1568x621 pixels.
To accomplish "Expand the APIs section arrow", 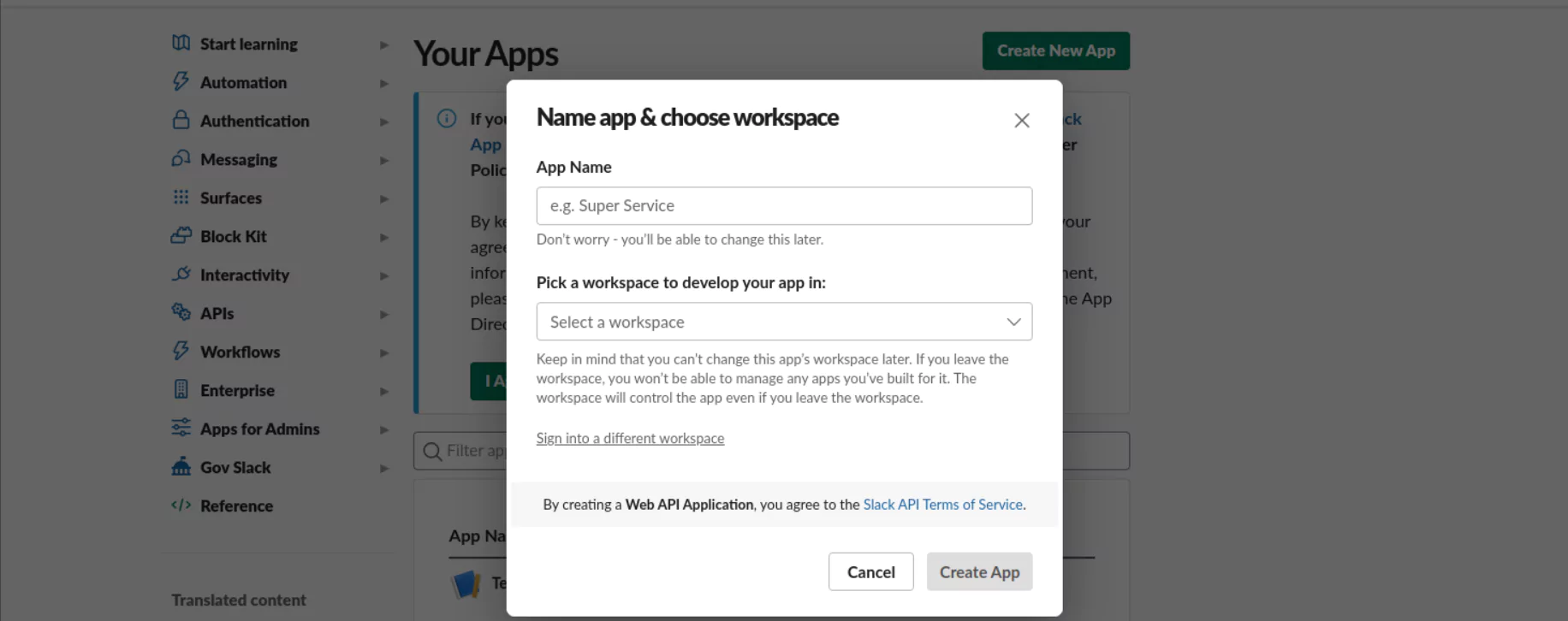I will click(x=383, y=314).
